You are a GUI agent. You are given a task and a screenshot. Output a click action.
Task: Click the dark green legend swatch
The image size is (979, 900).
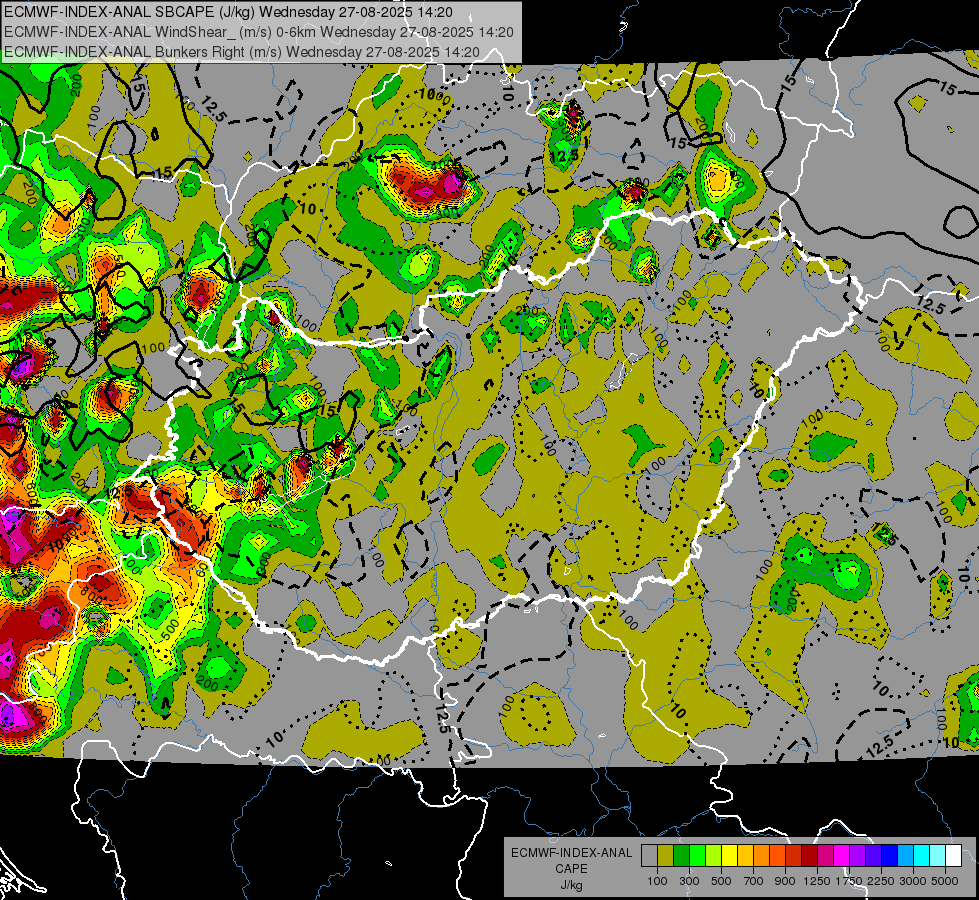681,856
